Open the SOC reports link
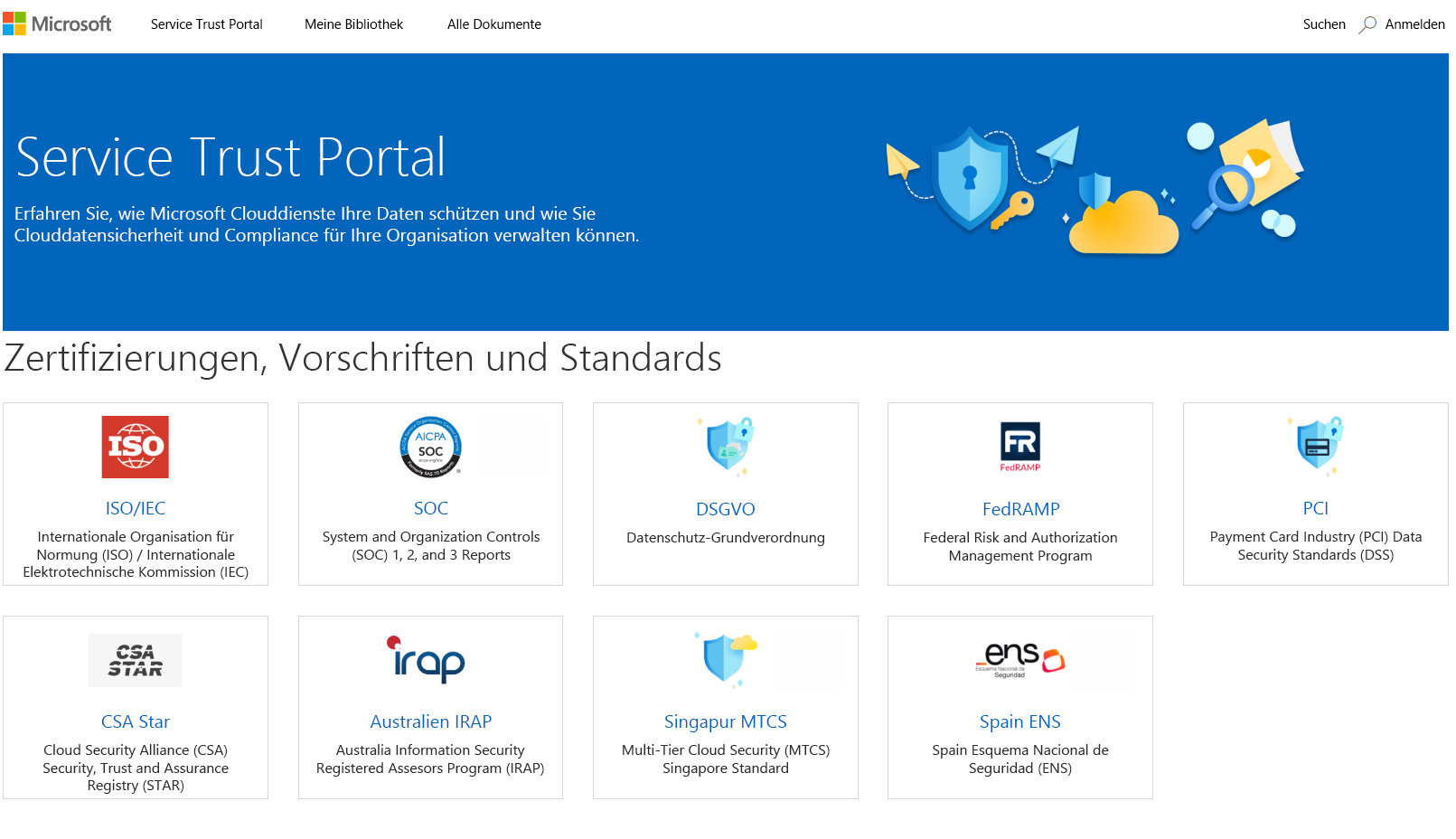Screen dimensions: 1456x839 click(431, 508)
